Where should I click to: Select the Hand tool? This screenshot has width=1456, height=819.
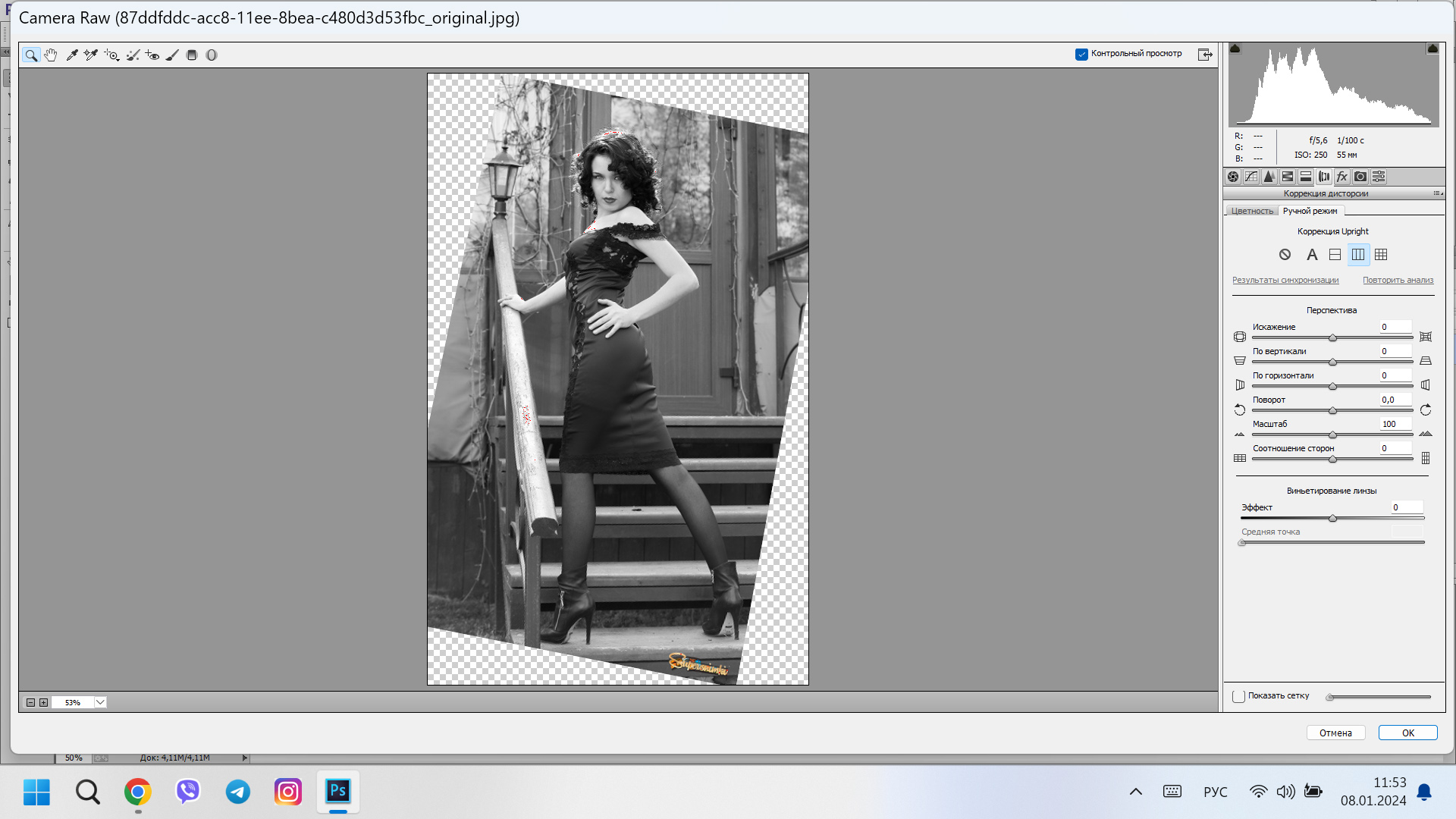(x=51, y=55)
